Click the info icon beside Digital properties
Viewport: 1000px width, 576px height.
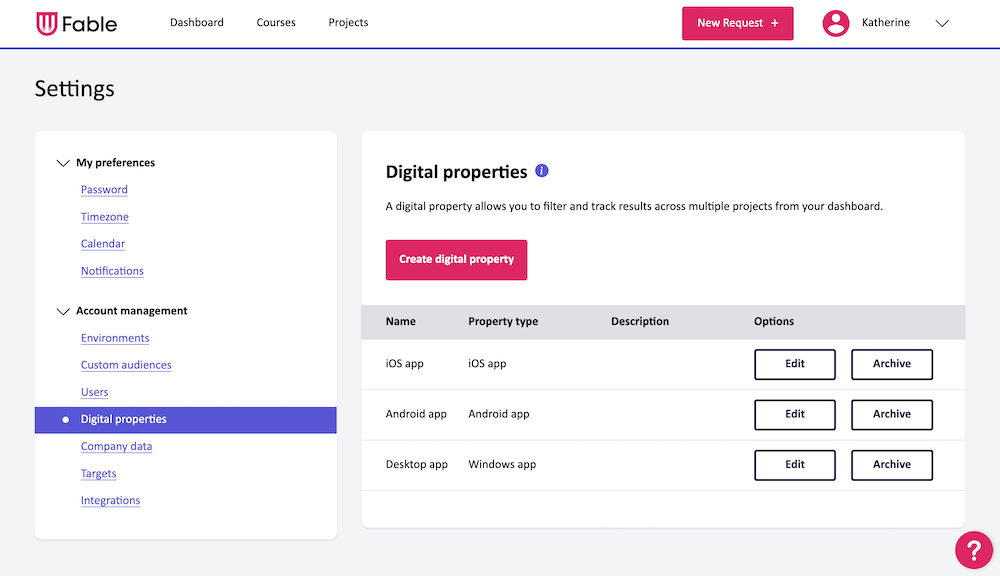point(541,171)
